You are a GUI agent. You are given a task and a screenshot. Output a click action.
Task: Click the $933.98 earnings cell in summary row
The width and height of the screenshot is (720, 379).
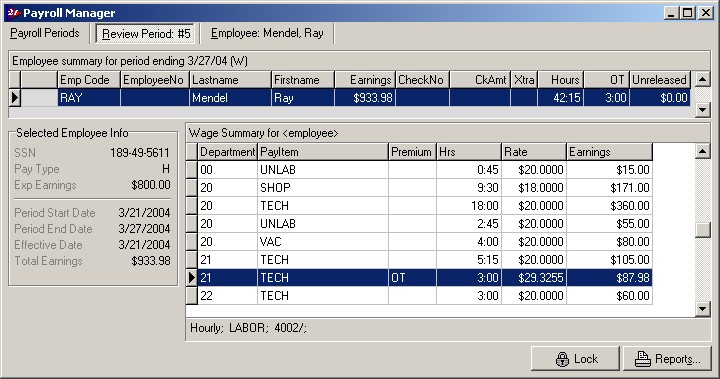[365, 97]
